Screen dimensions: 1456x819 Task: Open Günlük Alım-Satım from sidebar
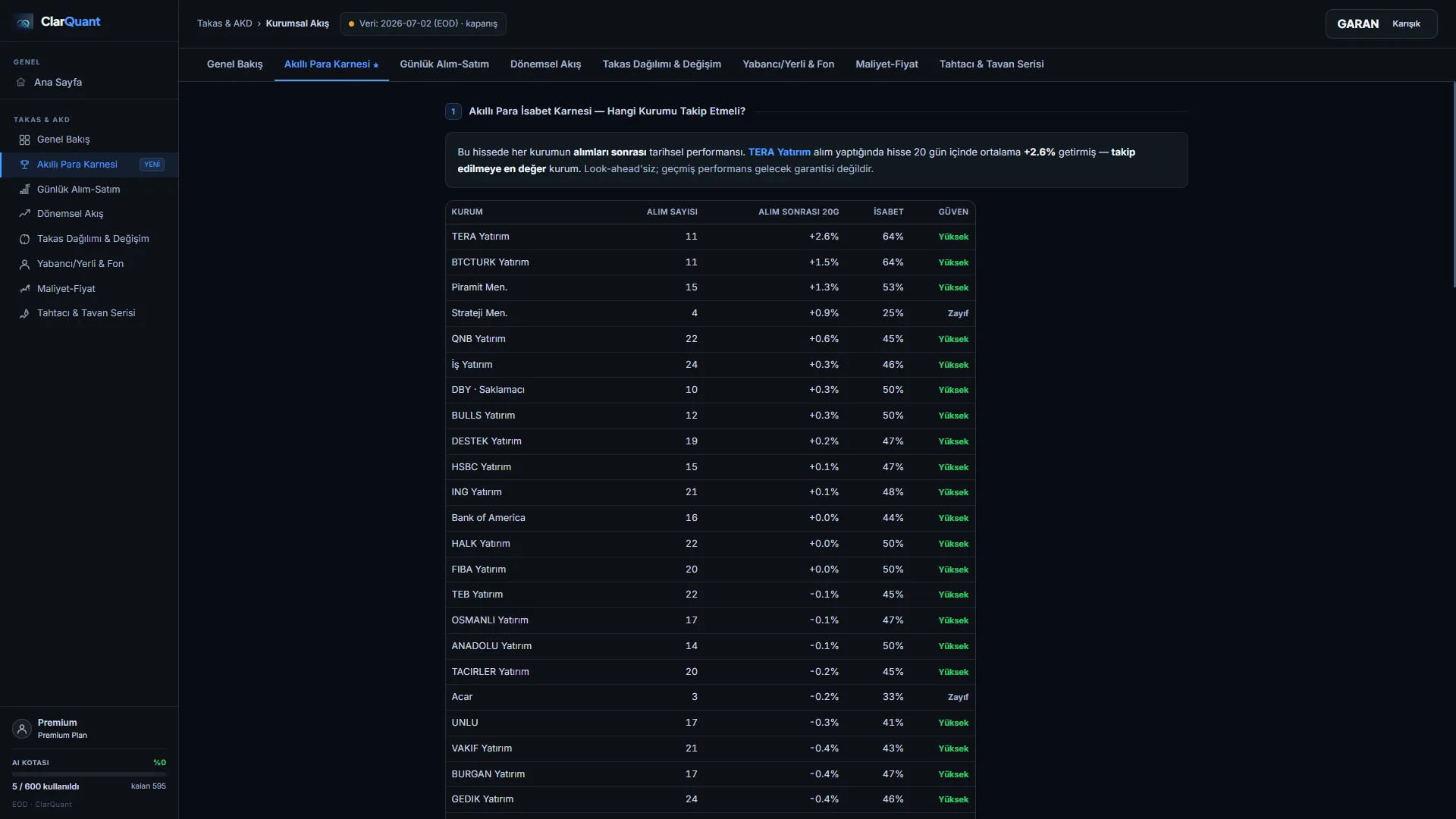(x=89, y=190)
